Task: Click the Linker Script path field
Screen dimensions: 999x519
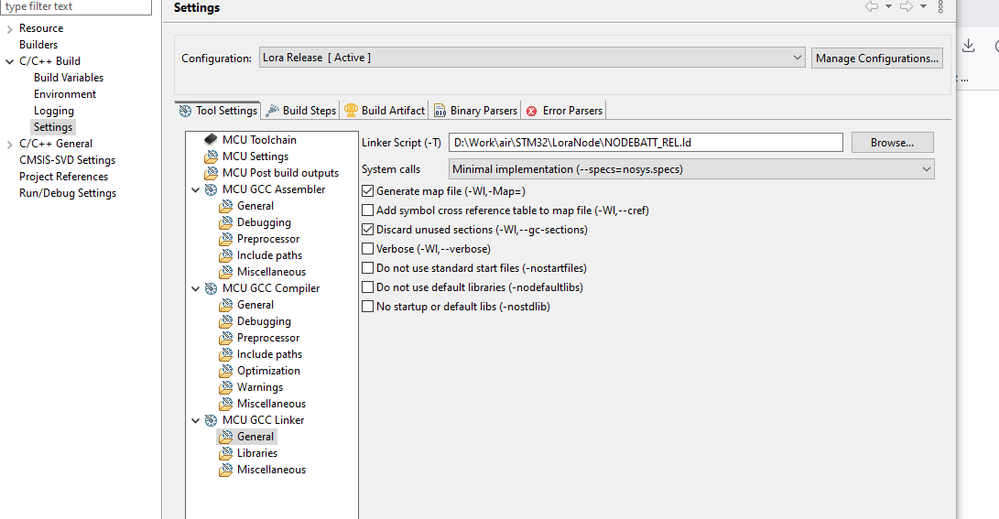Action: click(645, 143)
